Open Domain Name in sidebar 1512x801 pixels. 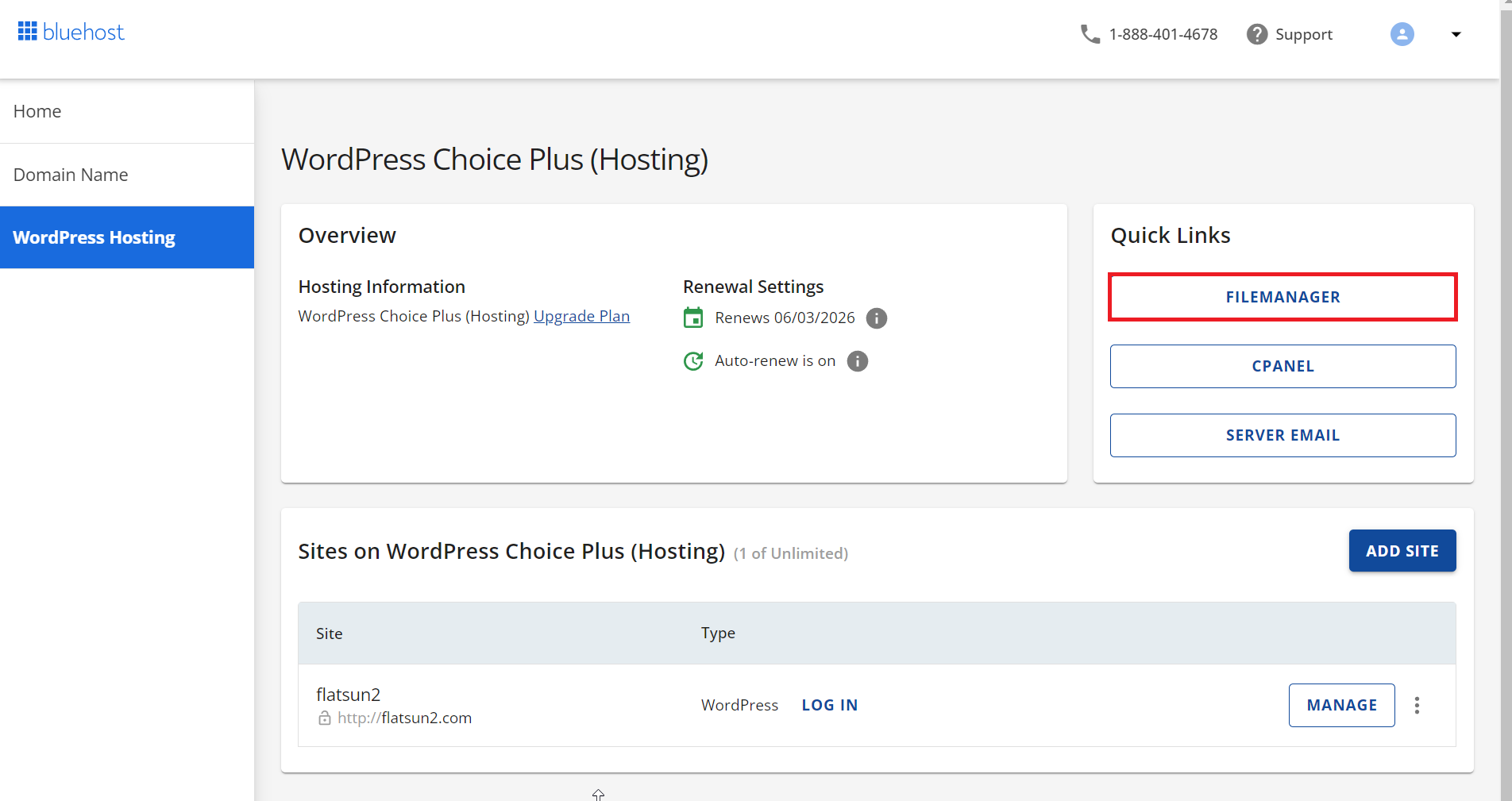(x=127, y=175)
